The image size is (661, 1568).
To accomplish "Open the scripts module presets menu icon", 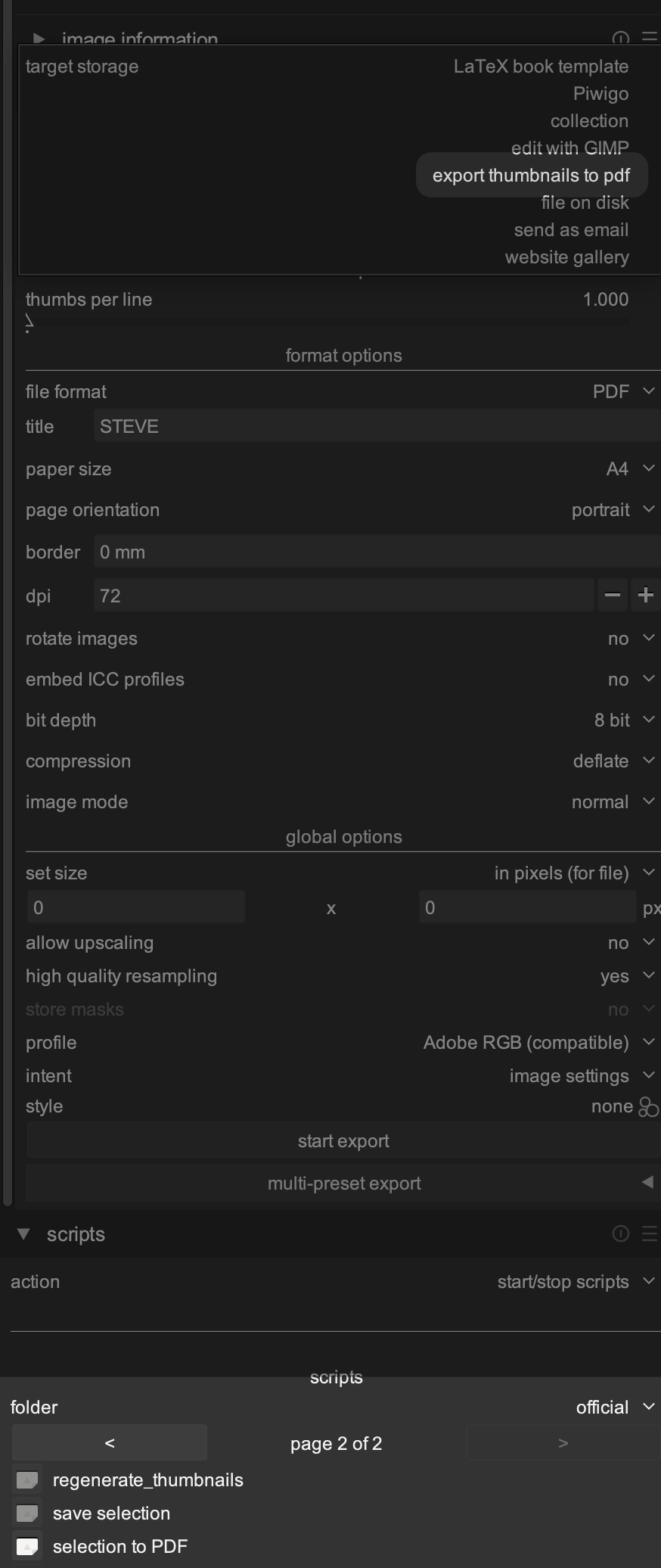I will pyautogui.click(x=649, y=1234).
